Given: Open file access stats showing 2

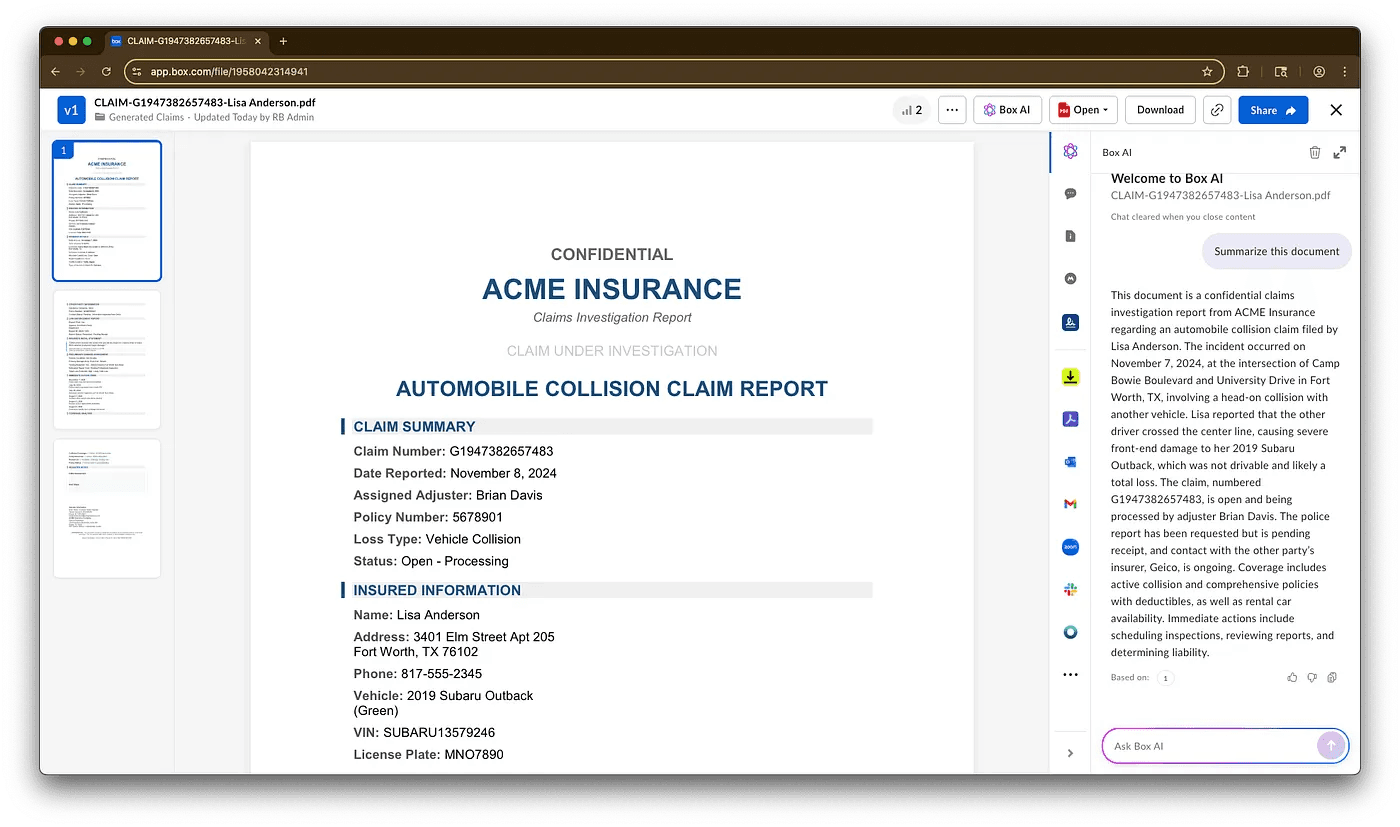Looking at the screenshot, I should click(912, 110).
